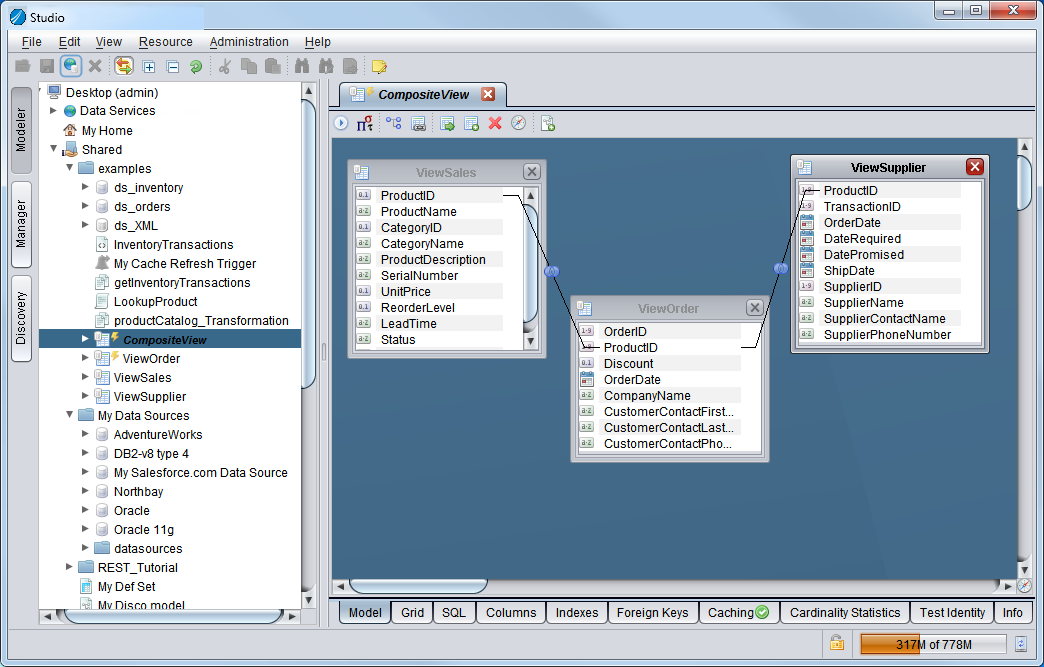This screenshot has height=667, width=1044.
Task: Close the ViewSupplier table box
Action: click(x=974, y=167)
